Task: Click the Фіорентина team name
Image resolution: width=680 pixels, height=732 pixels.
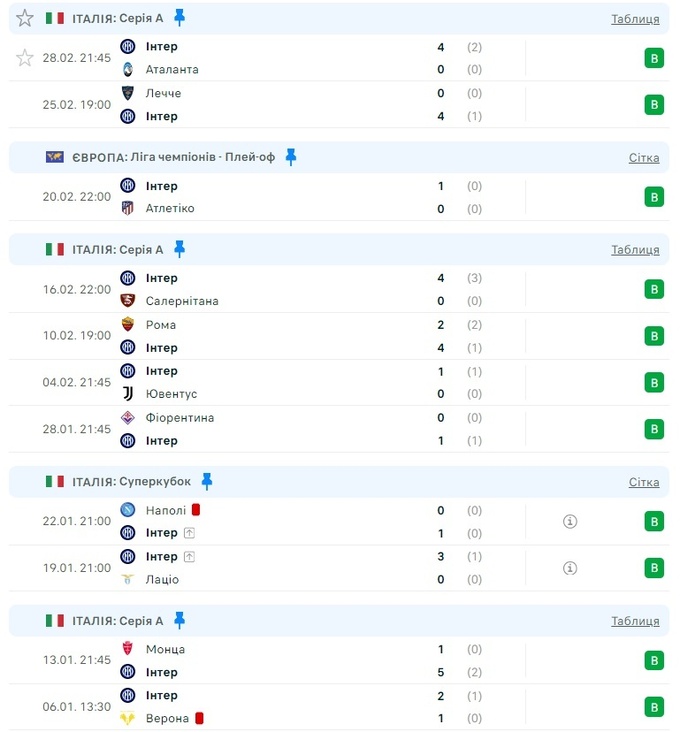Action: (180, 418)
